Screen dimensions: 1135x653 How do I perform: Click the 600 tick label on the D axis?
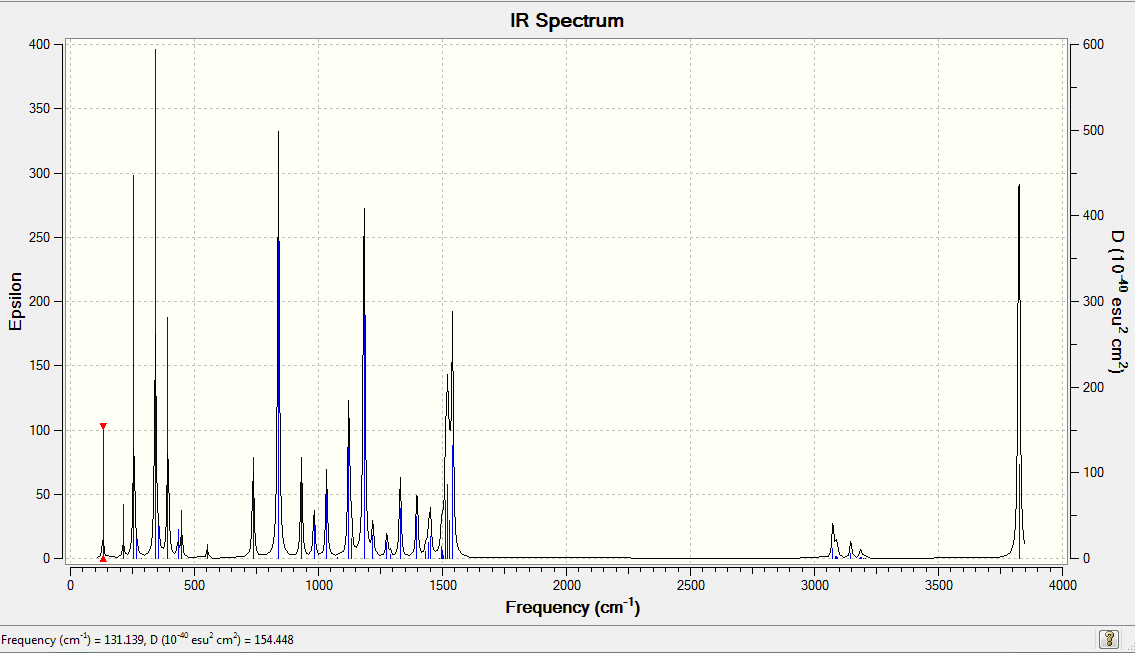pyautogui.click(x=1093, y=44)
